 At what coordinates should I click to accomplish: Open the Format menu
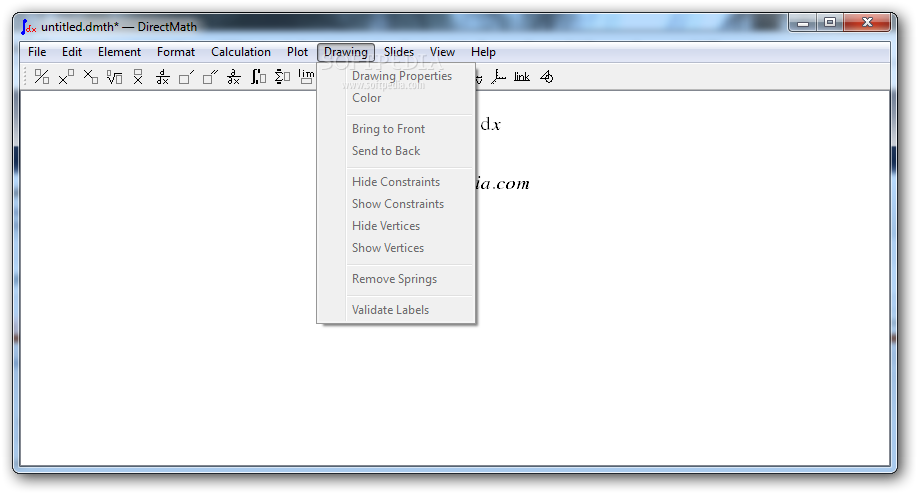[x=176, y=52]
